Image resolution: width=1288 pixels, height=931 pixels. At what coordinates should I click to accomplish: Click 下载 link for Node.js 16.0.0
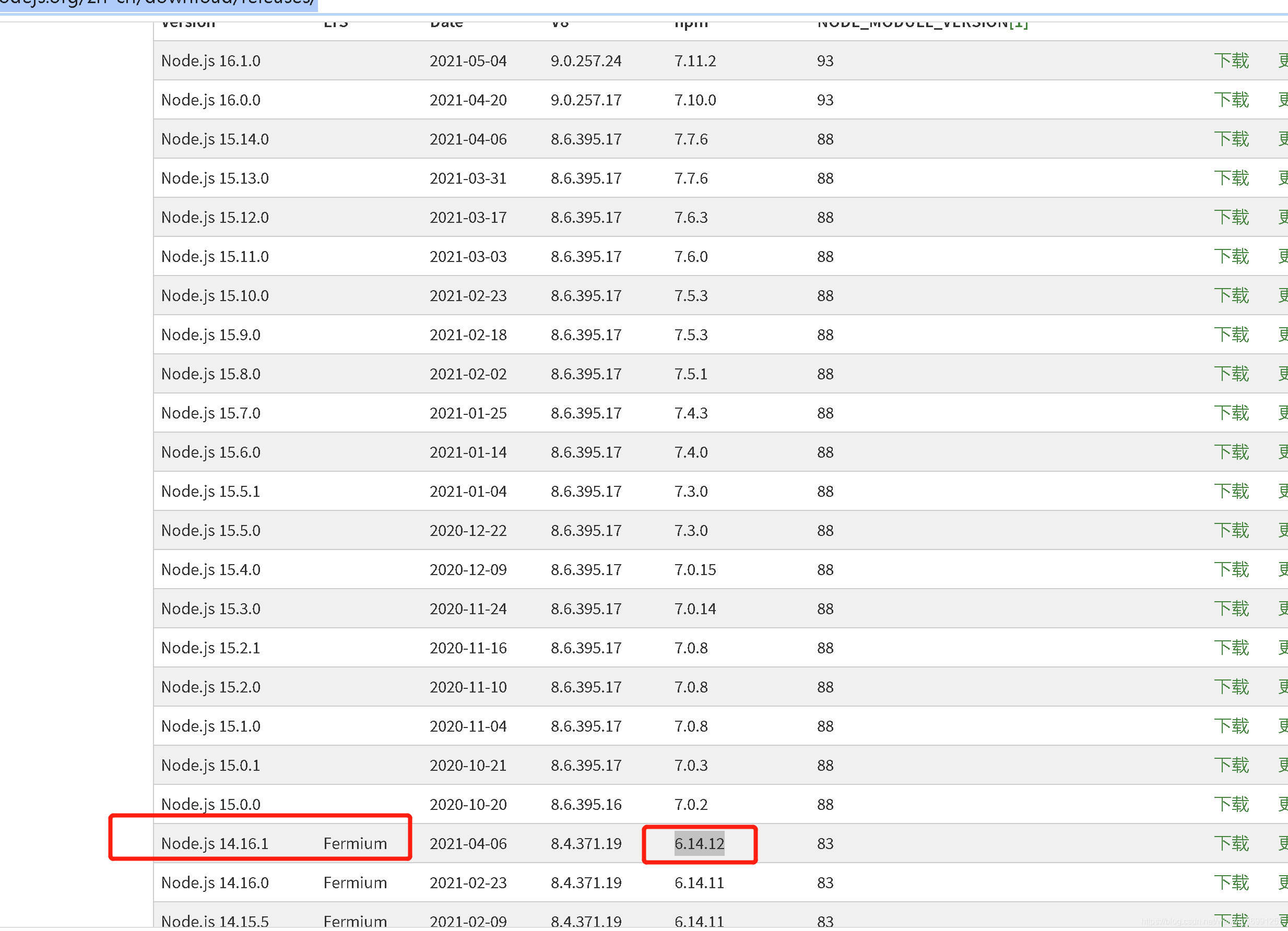pyautogui.click(x=1231, y=100)
